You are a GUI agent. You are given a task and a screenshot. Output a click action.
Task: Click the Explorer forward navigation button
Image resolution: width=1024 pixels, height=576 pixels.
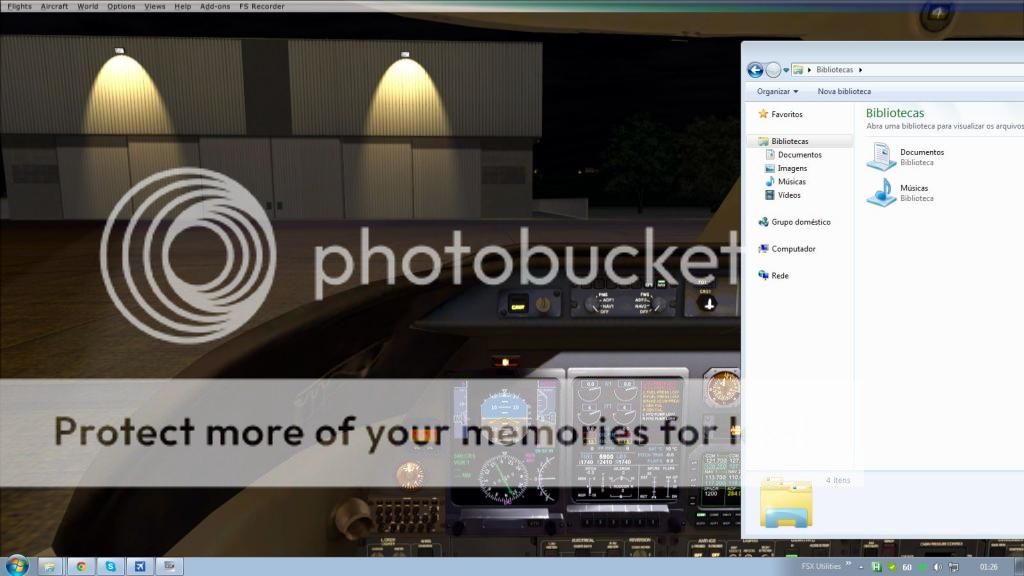[x=773, y=70]
